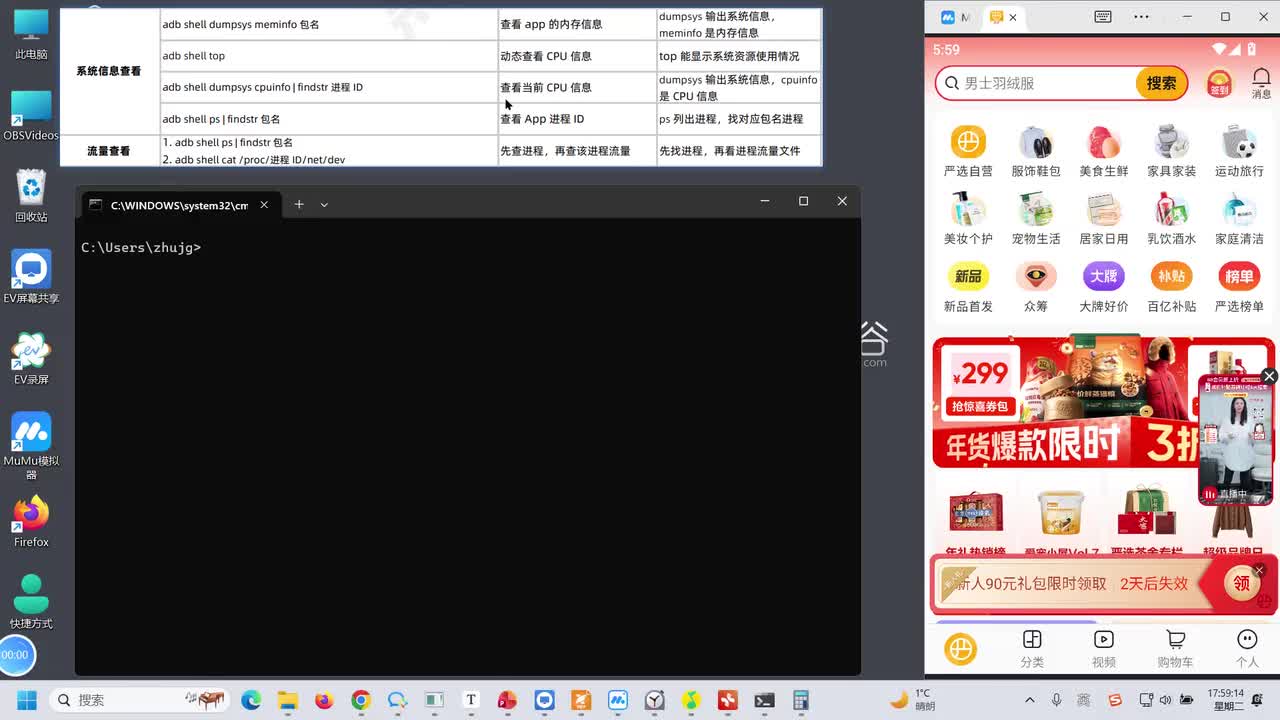Viewport: 1280px width, 720px height.
Task: Tap the 众筹 icon
Action: [1036, 277]
